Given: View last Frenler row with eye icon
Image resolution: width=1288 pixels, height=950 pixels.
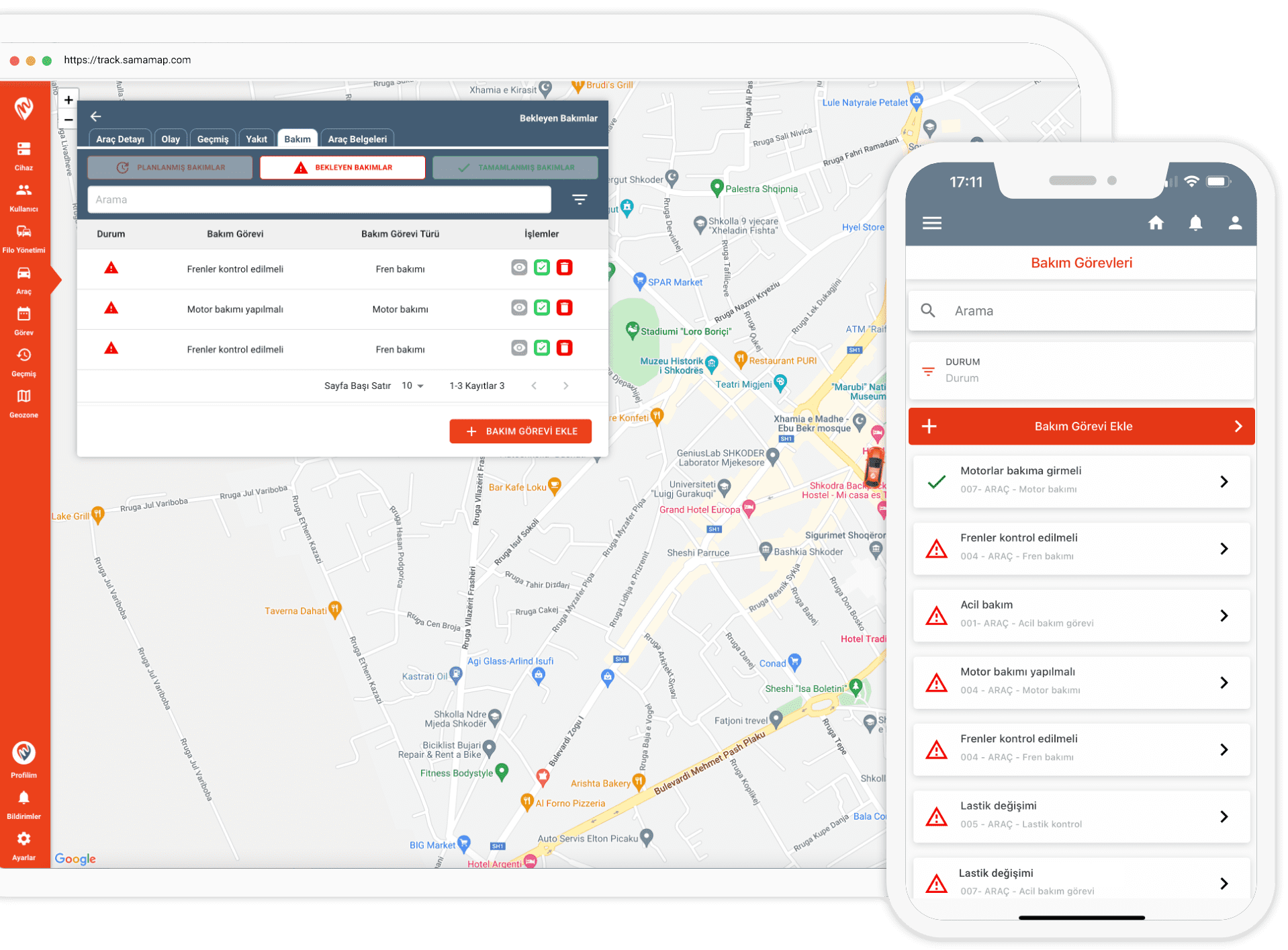Looking at the screenshot, I should coord(519,348).
